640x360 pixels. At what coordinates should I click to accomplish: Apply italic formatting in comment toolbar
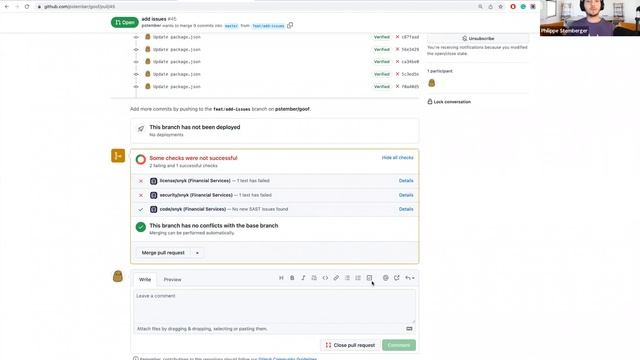point(303,278)
